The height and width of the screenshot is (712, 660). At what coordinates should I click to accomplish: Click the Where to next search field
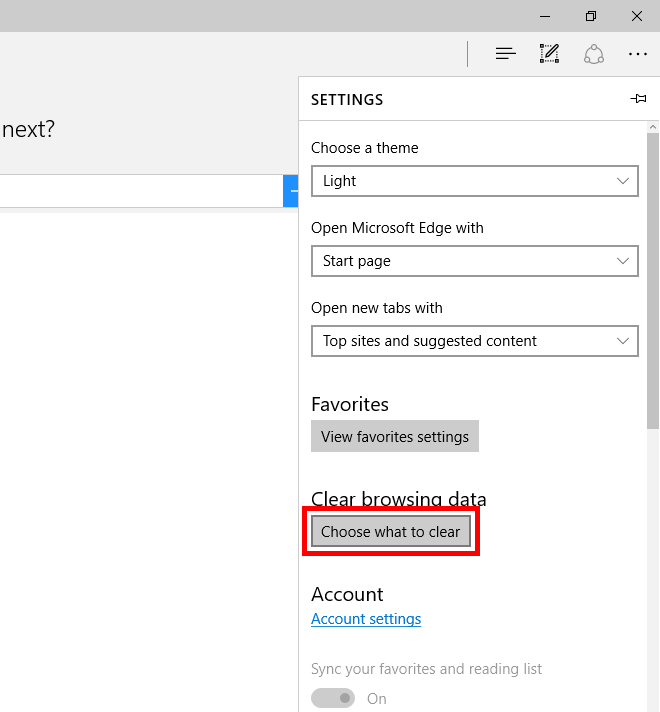pyautogui.click(x=140, y=191)
